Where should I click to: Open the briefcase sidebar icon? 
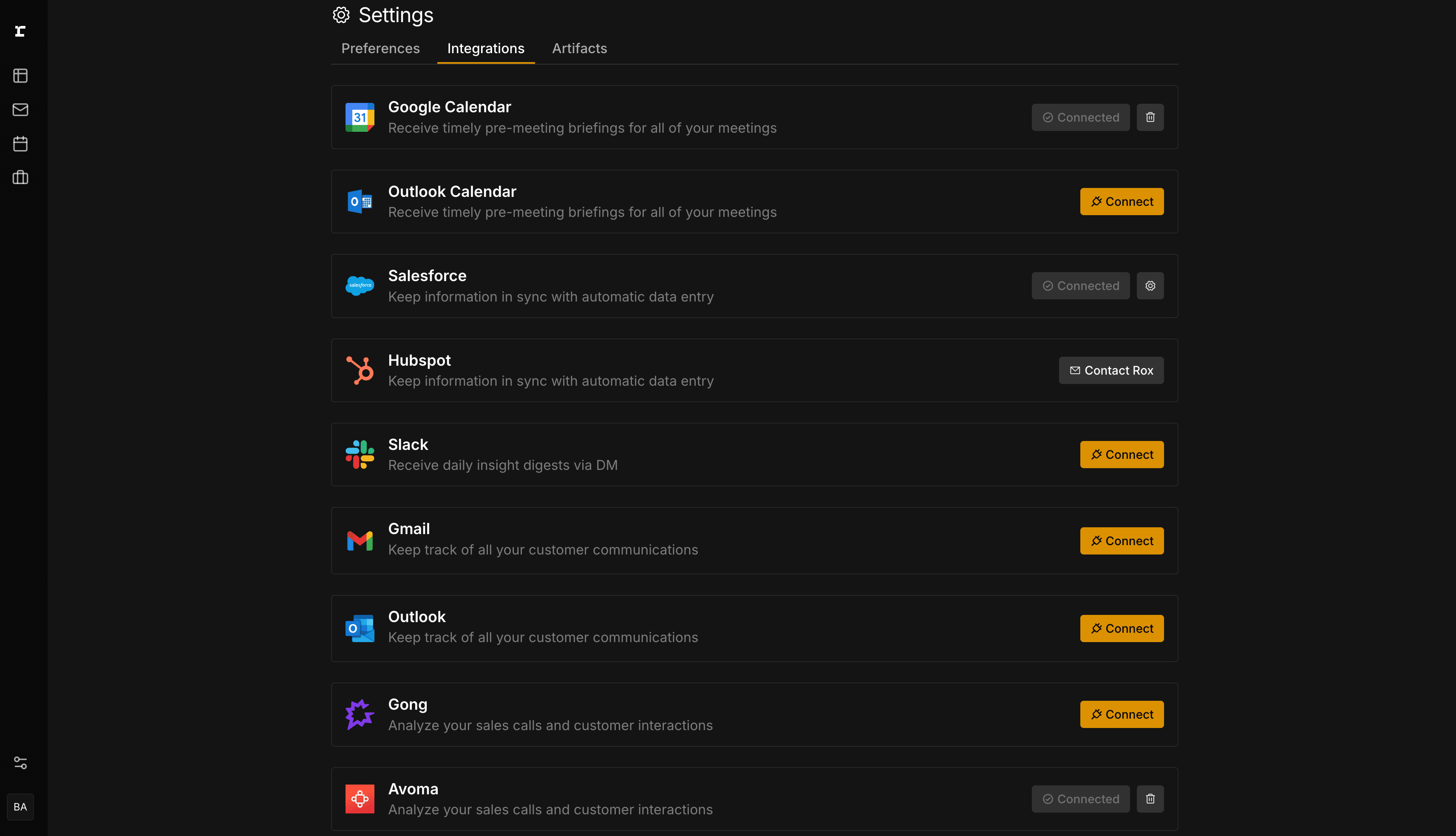pos(20,177)
